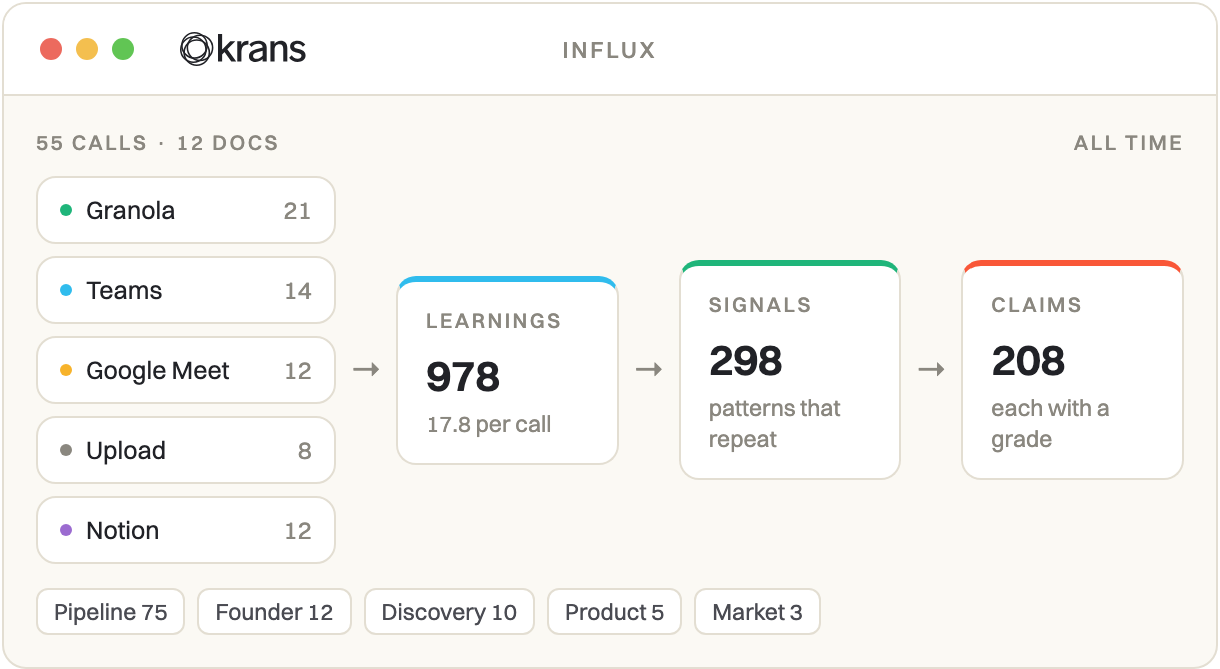
Task: Open the Learnings card showing 978
Action: [507, 370]
